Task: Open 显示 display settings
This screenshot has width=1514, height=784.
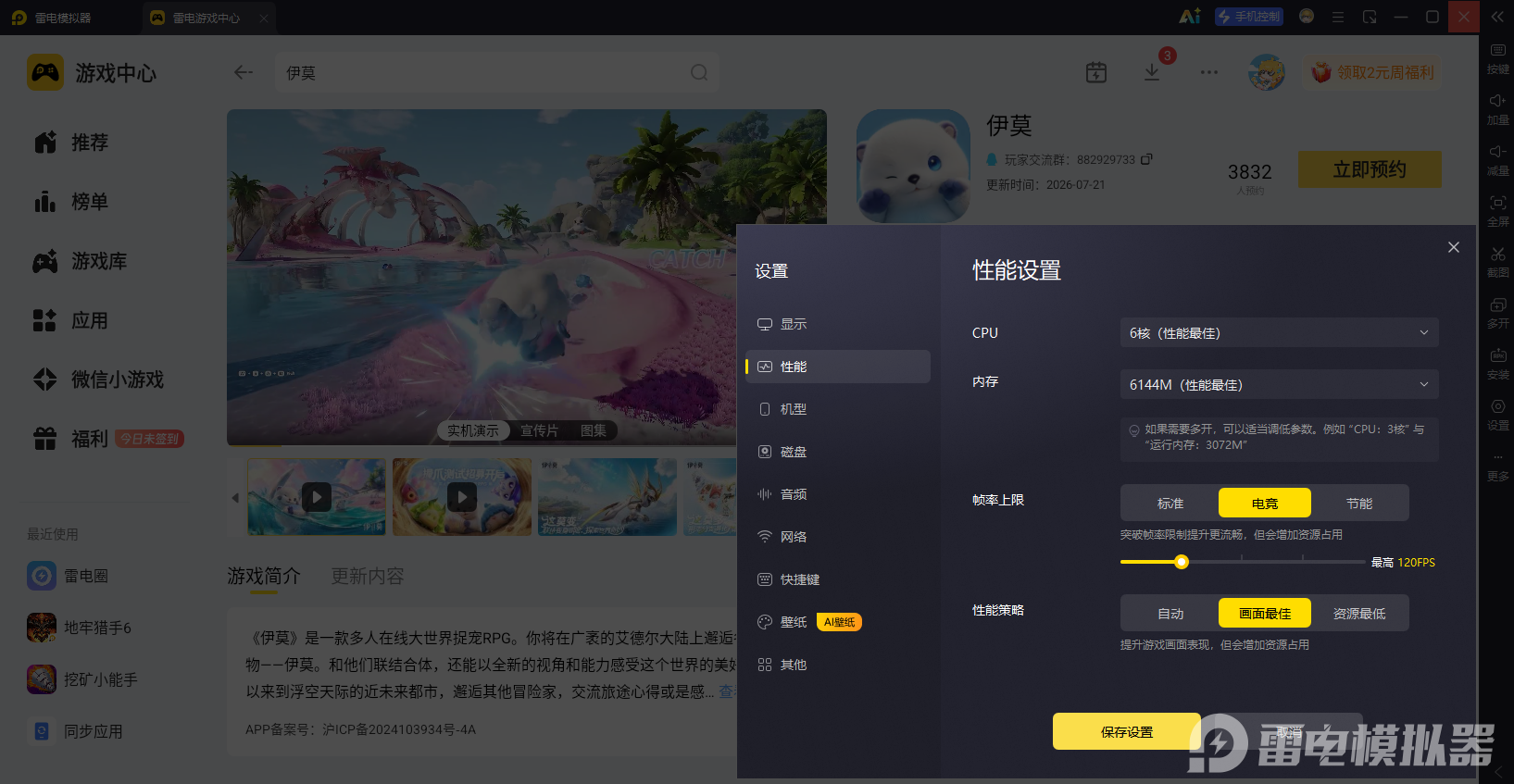Action: (x=838, y=324)
